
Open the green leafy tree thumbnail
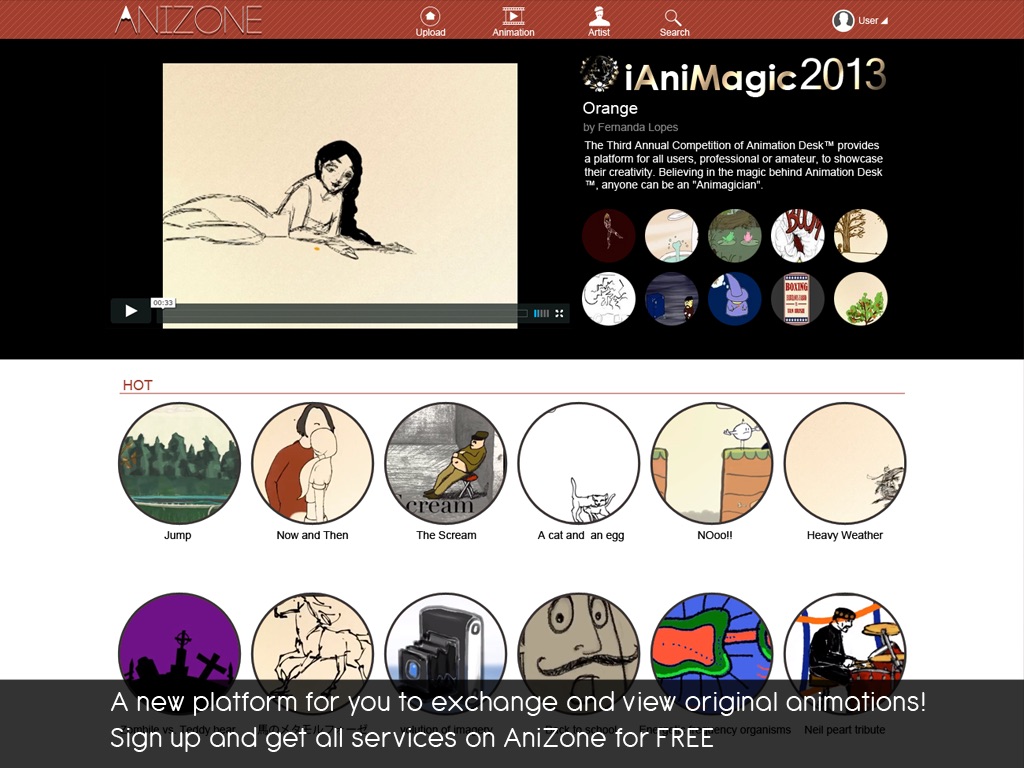pos(861,298)
